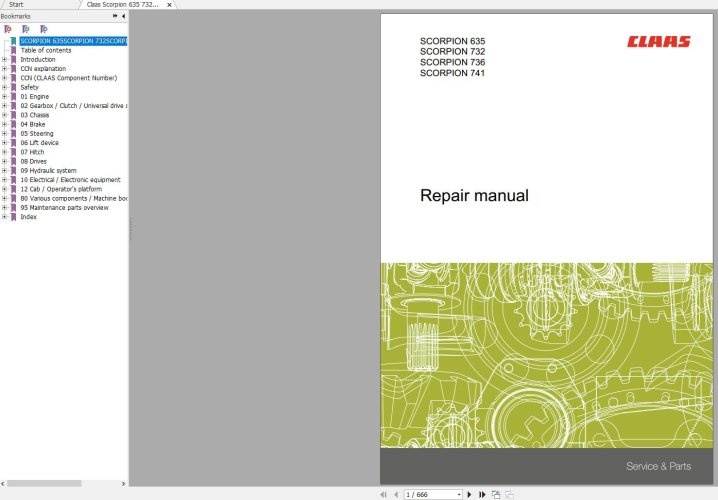
Task: Open the 10 Electrical / Electronic equipment bookmark
Action: (x=70, y=180)
